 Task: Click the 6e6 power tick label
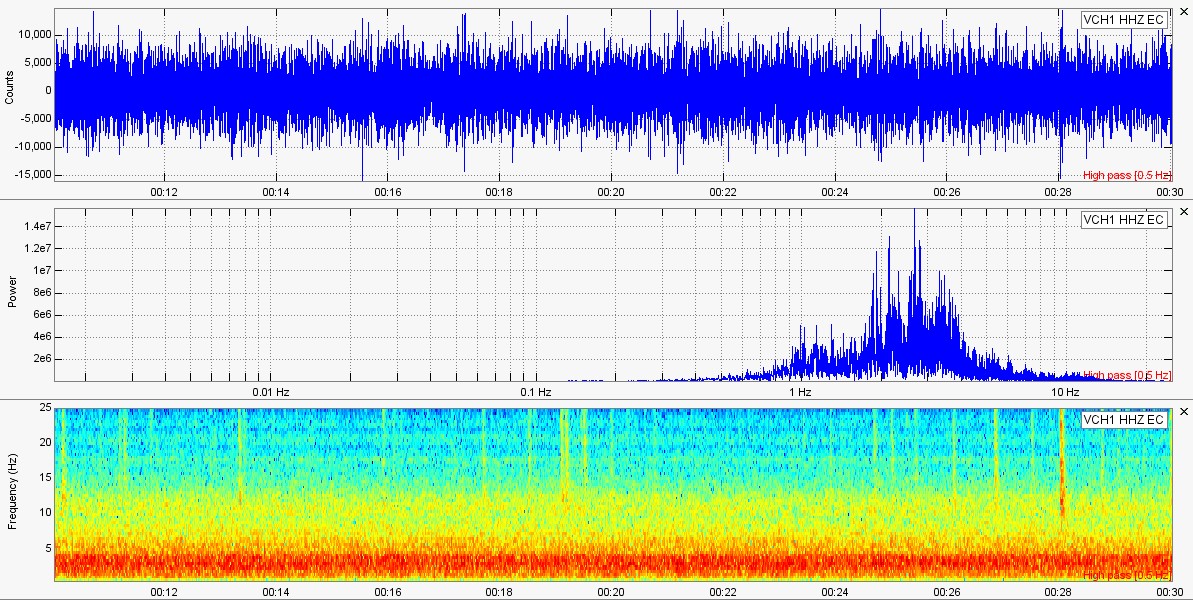(x=41, y=315)
